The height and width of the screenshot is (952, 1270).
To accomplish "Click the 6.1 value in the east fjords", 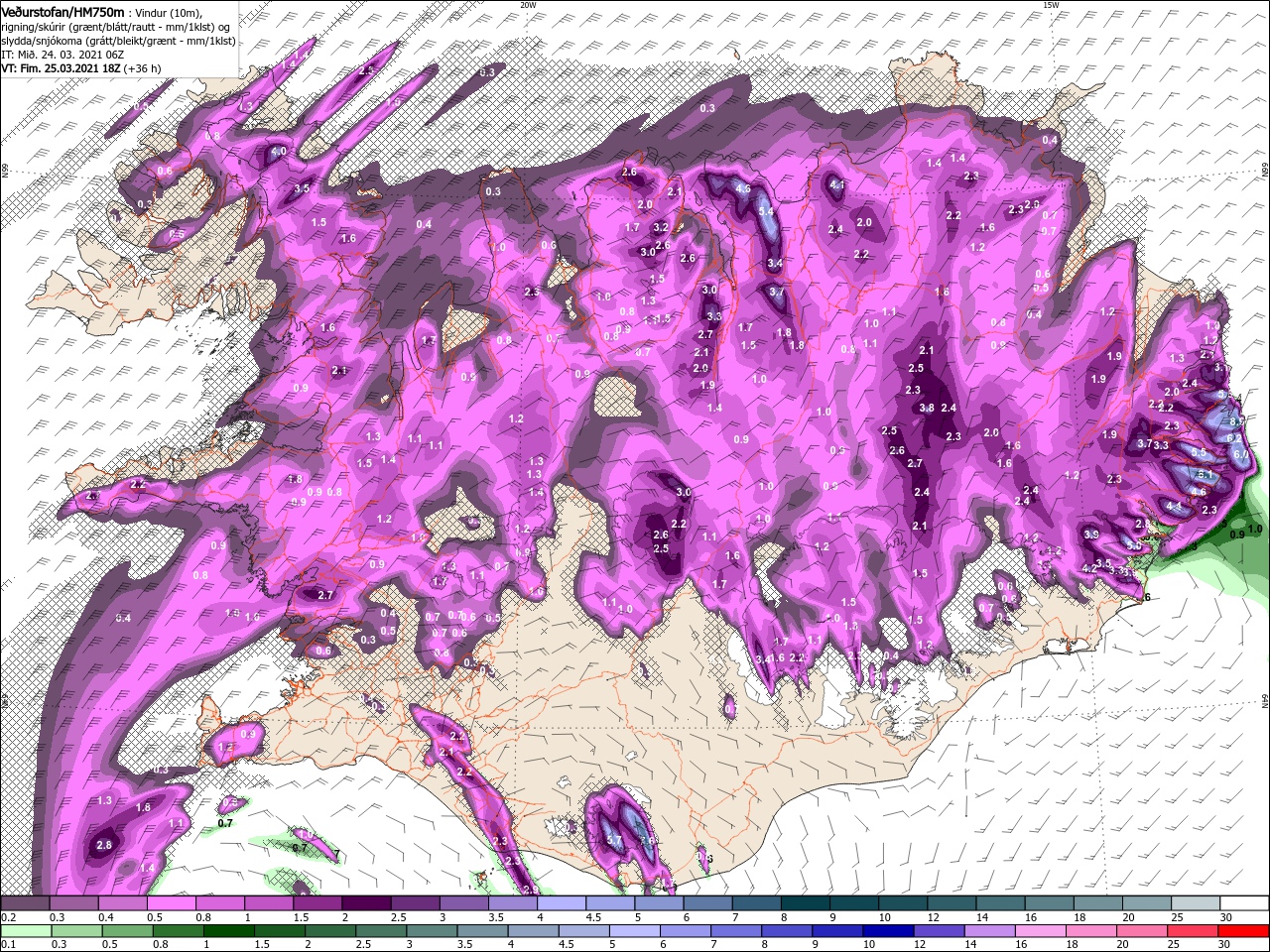I will [x=1206, y=475].
